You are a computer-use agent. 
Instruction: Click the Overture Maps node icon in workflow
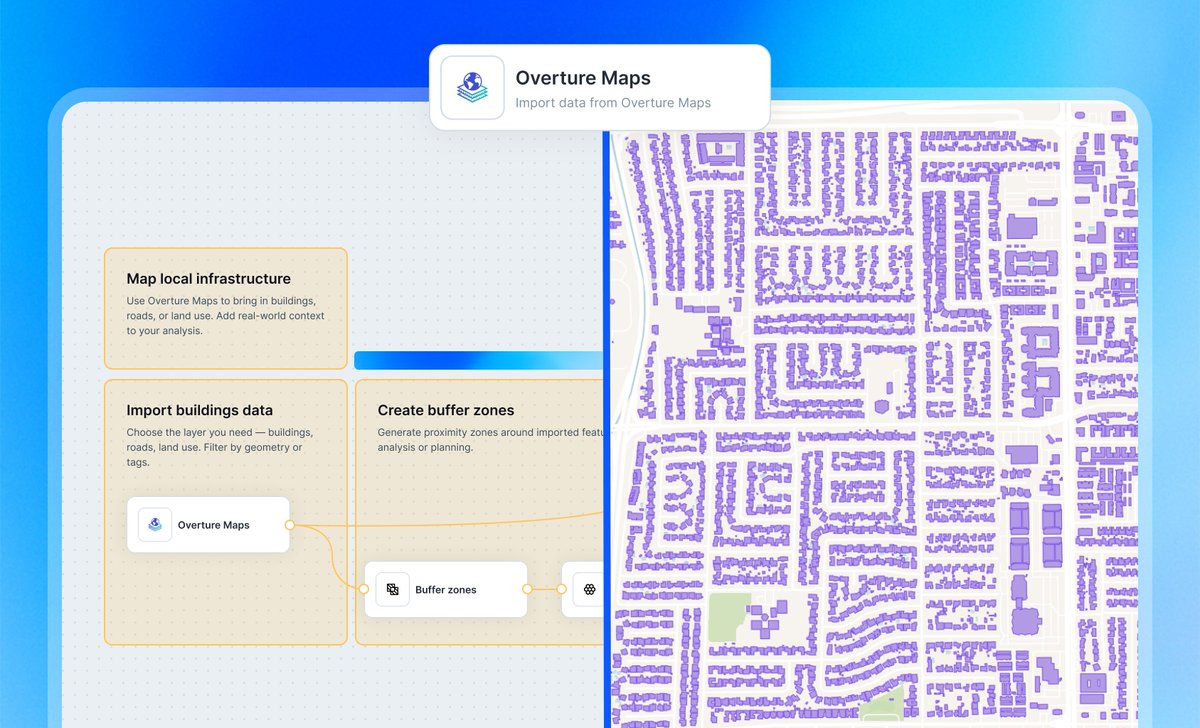point(155,525)
